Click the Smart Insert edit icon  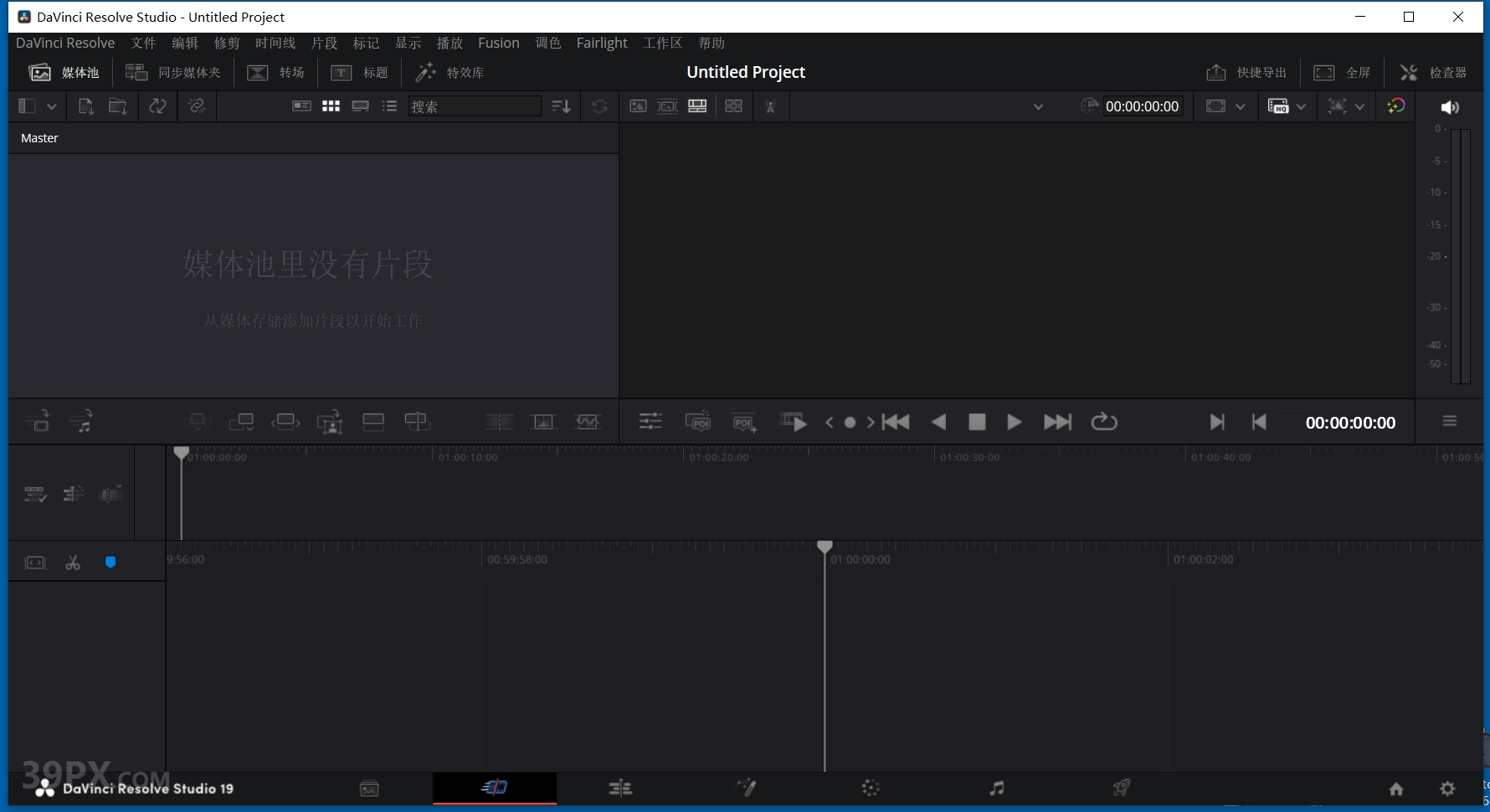(198, 422)
